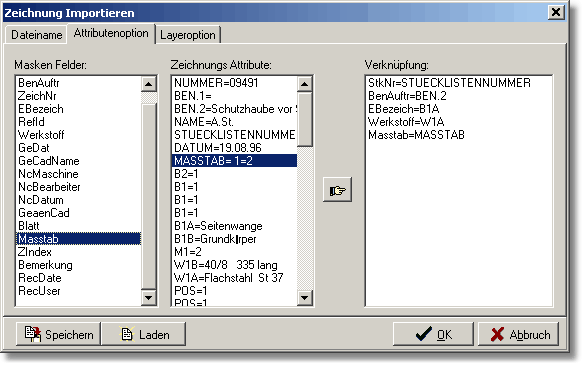582x365 pixels.
Task: Select highlighted MASSTAB= 1=2 attribute
Action: click(x=235, y=161)
